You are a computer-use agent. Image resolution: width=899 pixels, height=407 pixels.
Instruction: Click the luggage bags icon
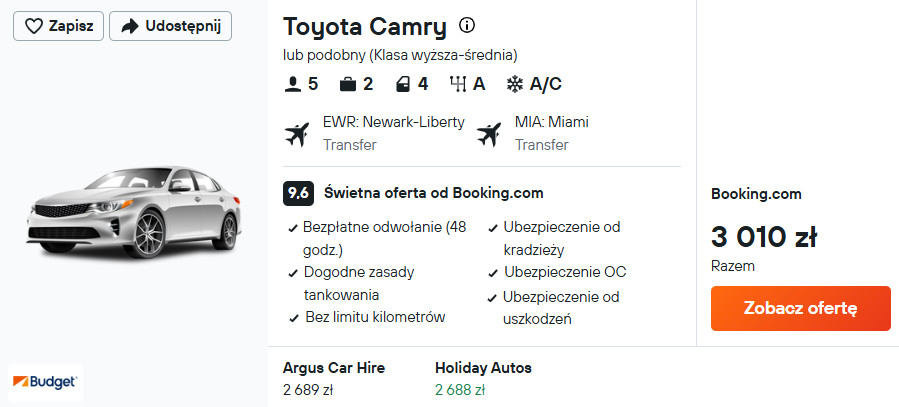(x=348, y=84)
